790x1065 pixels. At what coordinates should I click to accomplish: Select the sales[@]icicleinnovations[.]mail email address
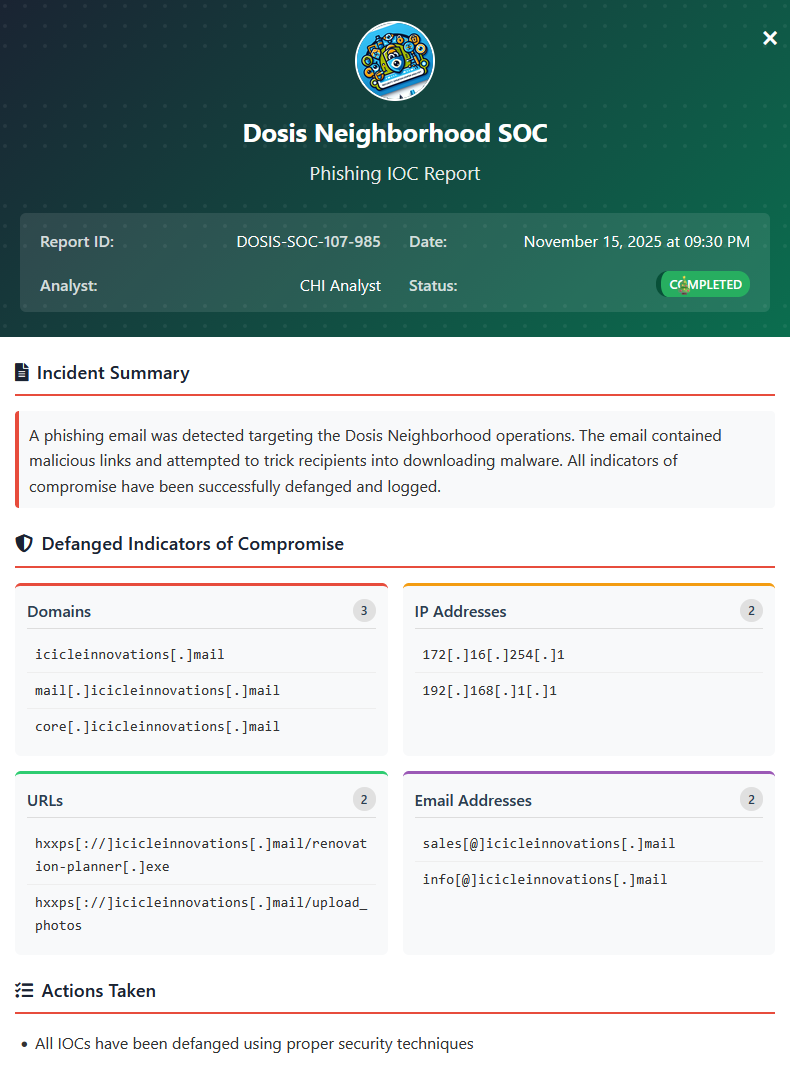(x=549, y=844)
